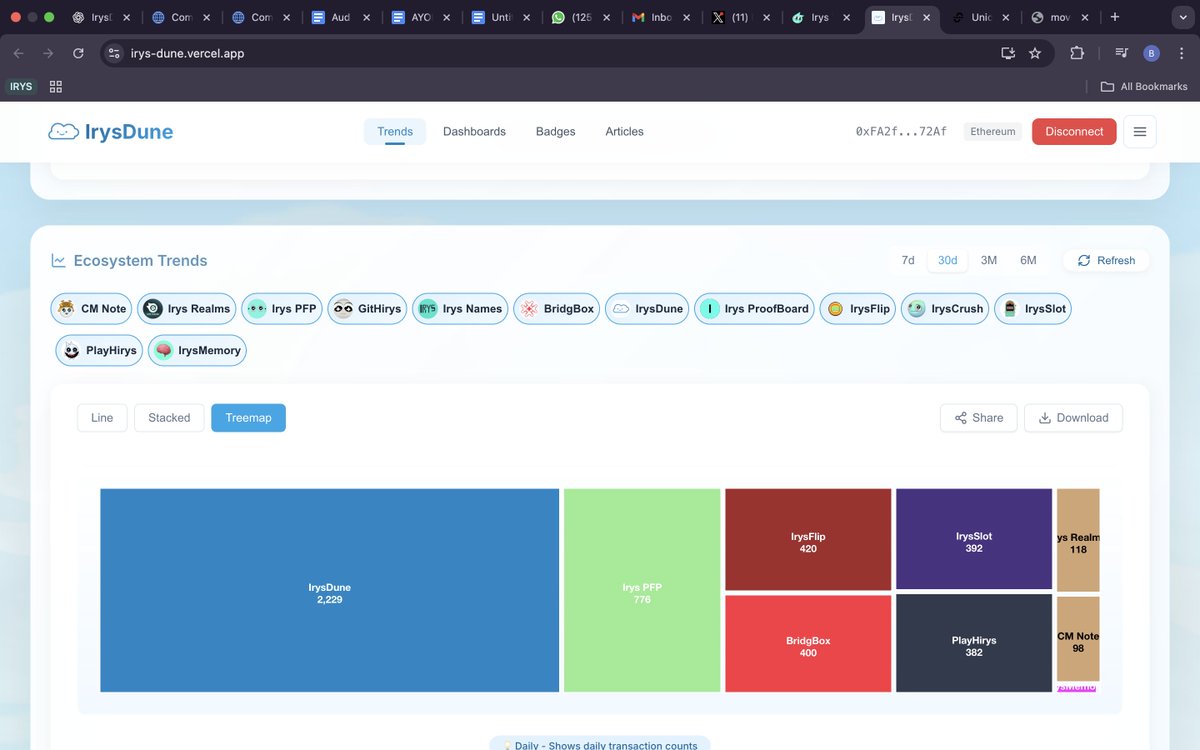
Task: Click wallet address 0xFA2f...72Af
Action: click(901, 131)
